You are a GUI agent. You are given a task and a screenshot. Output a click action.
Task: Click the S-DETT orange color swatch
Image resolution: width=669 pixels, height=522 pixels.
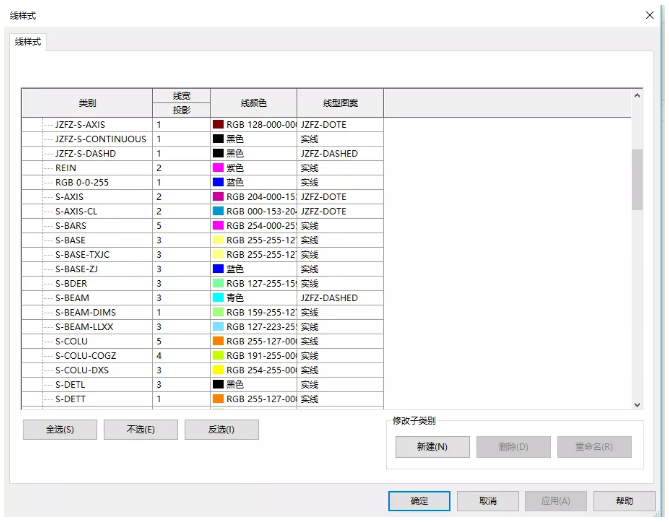[218, 399]
